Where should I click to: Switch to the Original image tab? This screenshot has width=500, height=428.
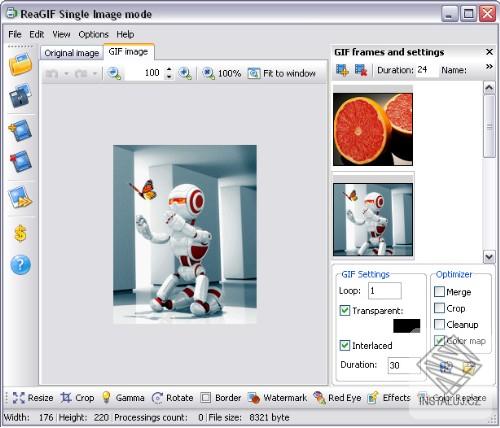72,53
